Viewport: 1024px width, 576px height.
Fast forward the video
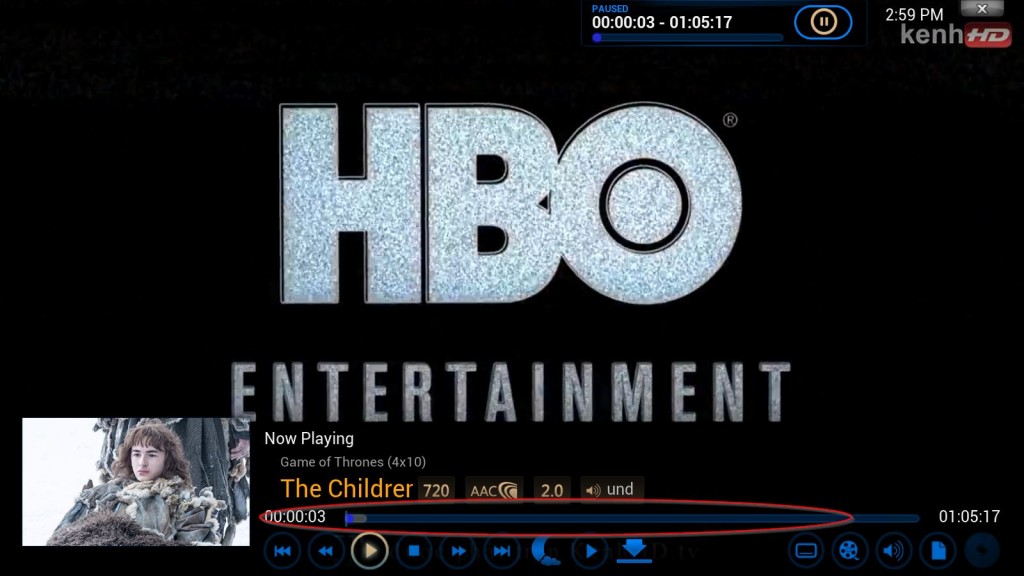tap(458, 551)
